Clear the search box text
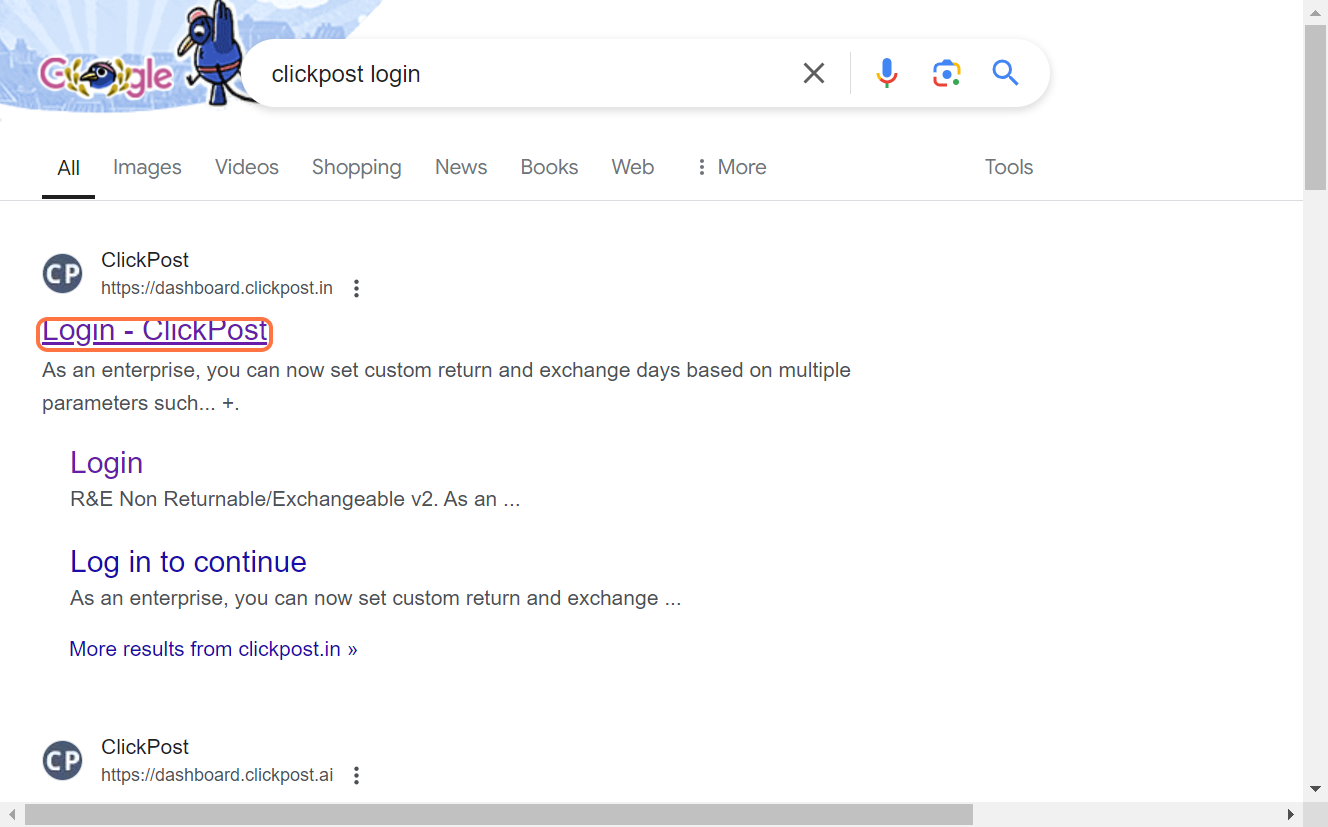The image size is (1328, 827). click(814, 73)
